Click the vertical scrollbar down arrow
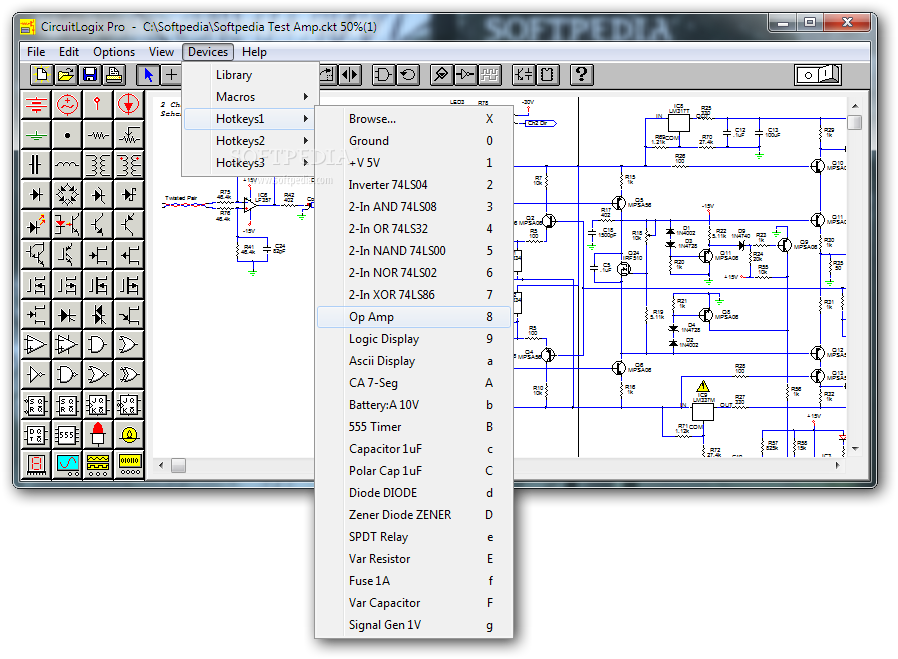This screenshot has height=659, width=898. click(855, 449)
